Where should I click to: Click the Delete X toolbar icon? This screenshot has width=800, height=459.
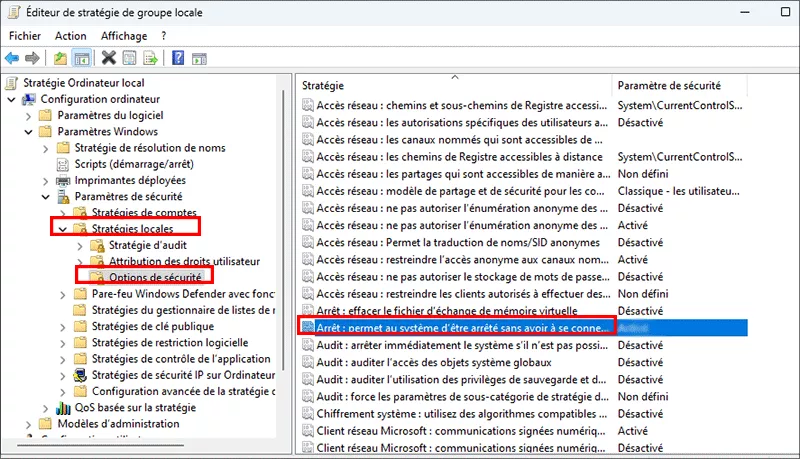point(108,58)
